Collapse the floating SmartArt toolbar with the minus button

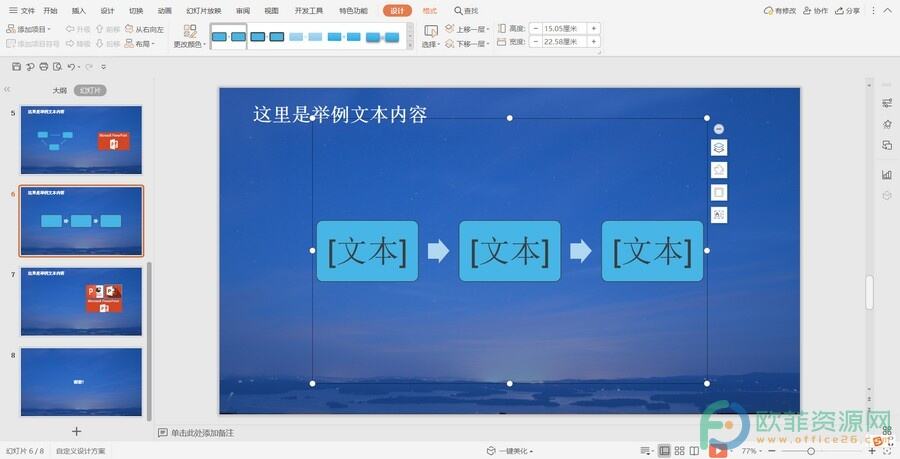(719, 129)
